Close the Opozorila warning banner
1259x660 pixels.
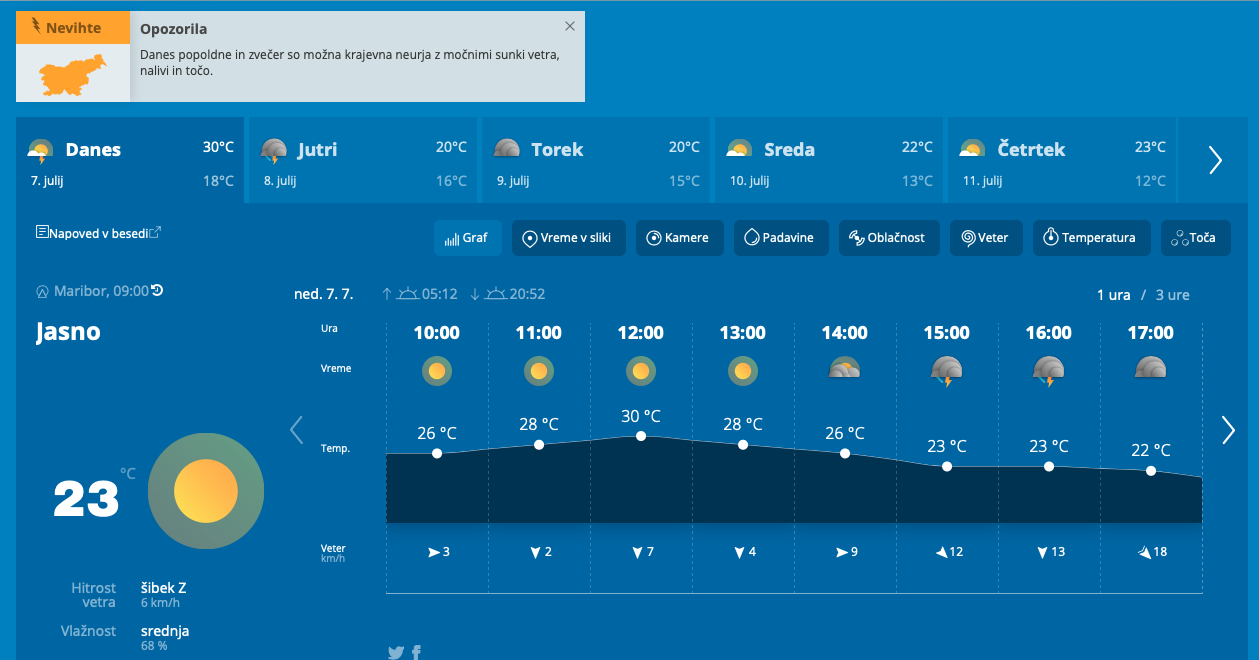click(x=570, y=27)
